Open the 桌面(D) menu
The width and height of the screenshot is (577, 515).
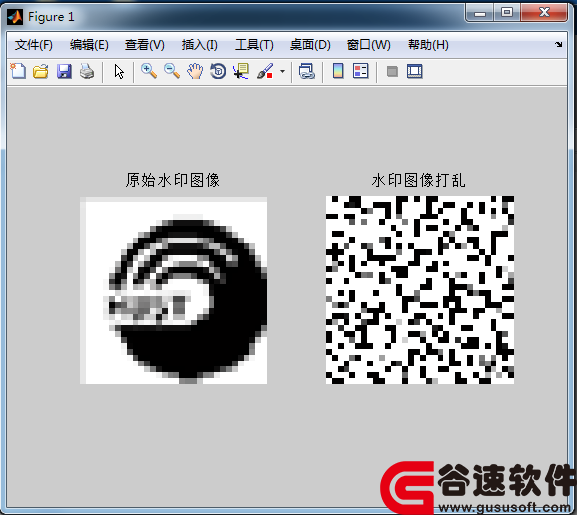click(x=310, y=45)
